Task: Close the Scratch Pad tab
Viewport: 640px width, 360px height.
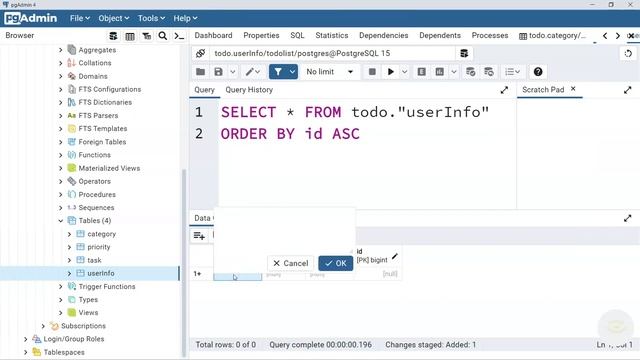Action: pyautogui.click(x=573, y=89)
